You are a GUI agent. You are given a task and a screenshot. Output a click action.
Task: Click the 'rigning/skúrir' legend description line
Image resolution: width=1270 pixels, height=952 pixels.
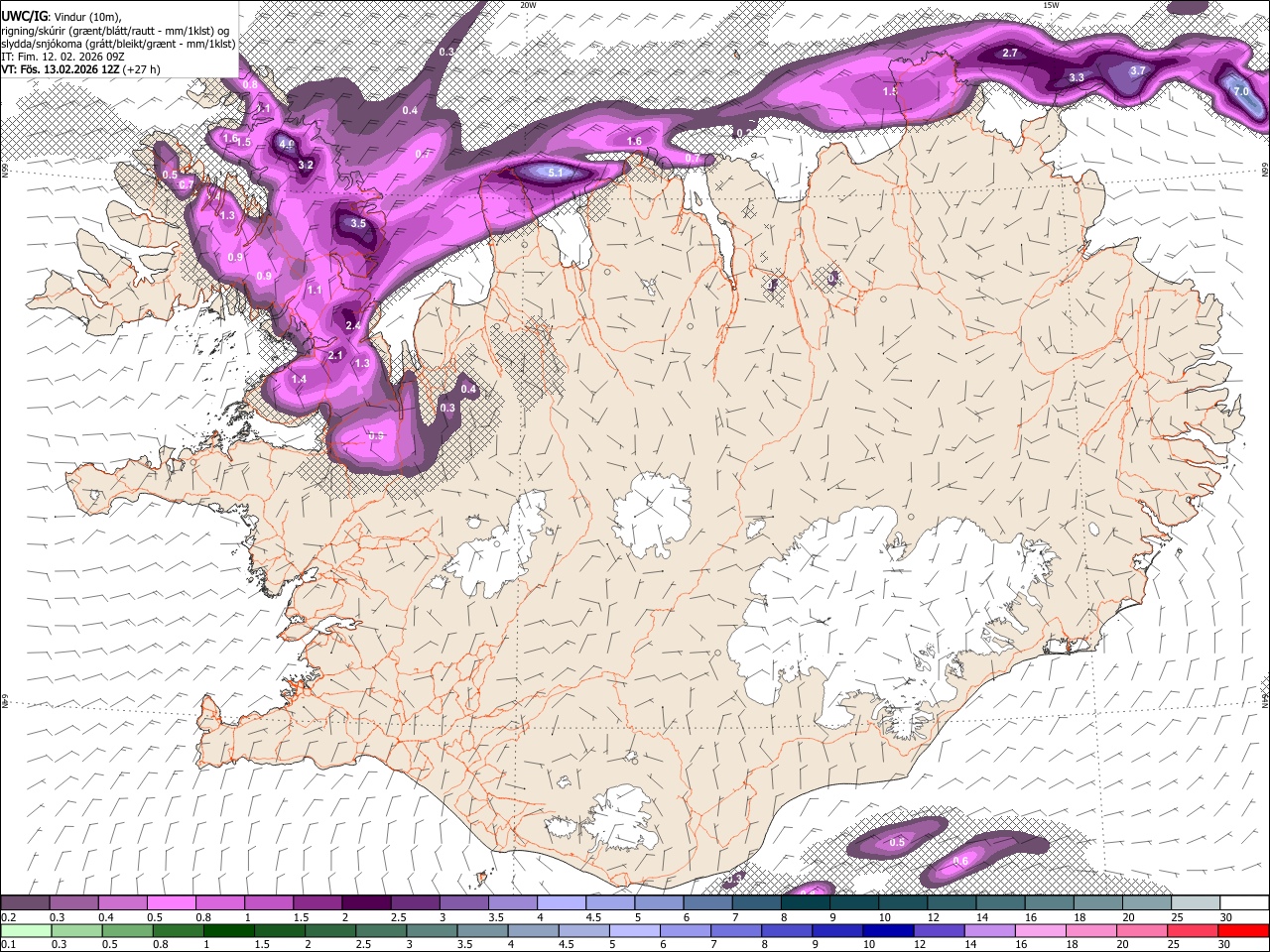click(x=116, y=30)
